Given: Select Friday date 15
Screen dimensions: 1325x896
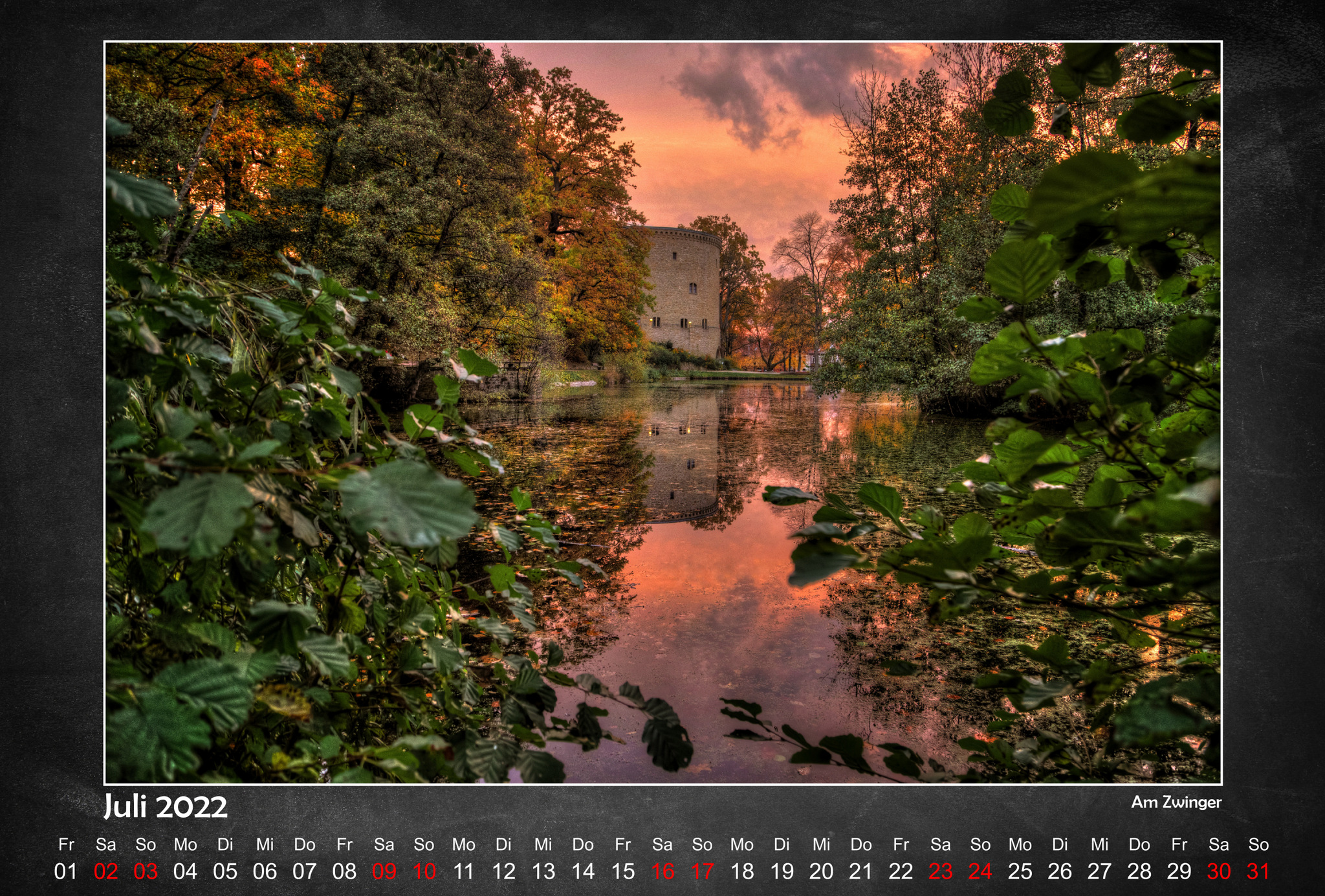Looking at the screenshot, I should pyautogui.click(x=623, y=871).
